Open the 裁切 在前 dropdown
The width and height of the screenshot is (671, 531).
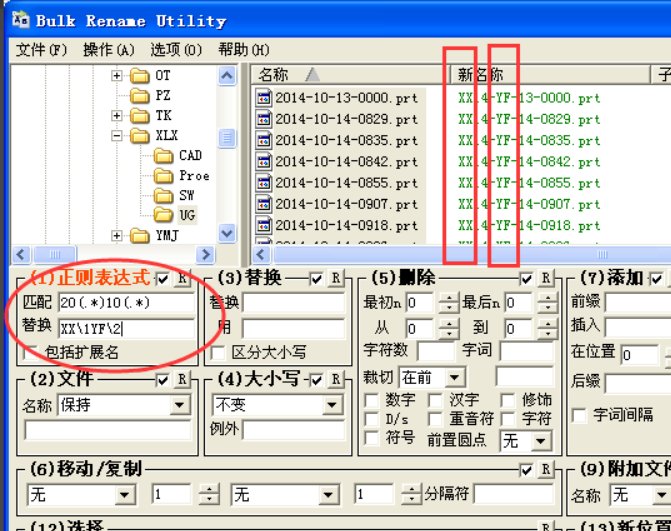tap(454, 378)
